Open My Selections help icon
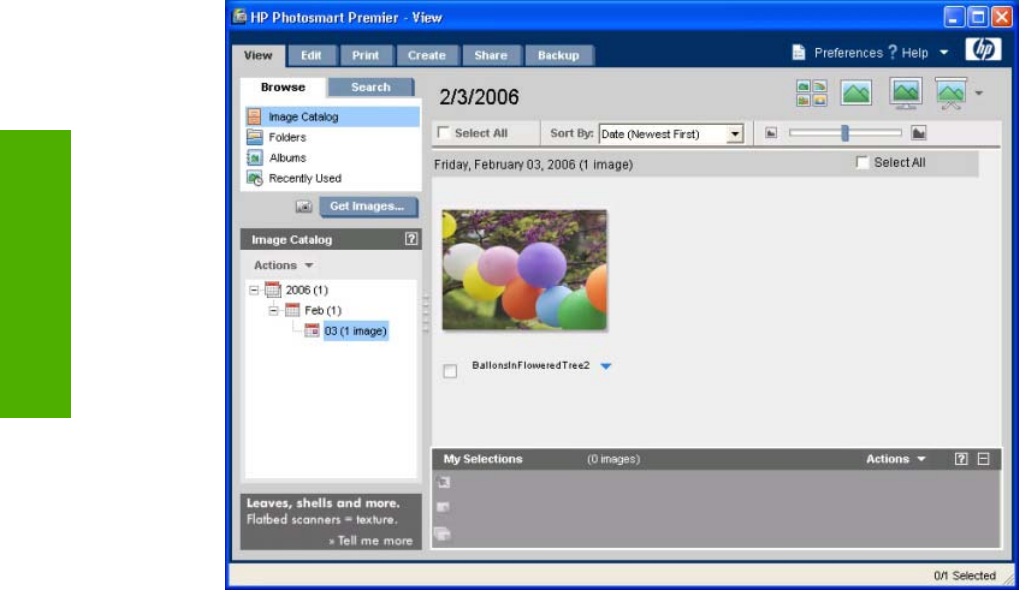 (961, 459)
